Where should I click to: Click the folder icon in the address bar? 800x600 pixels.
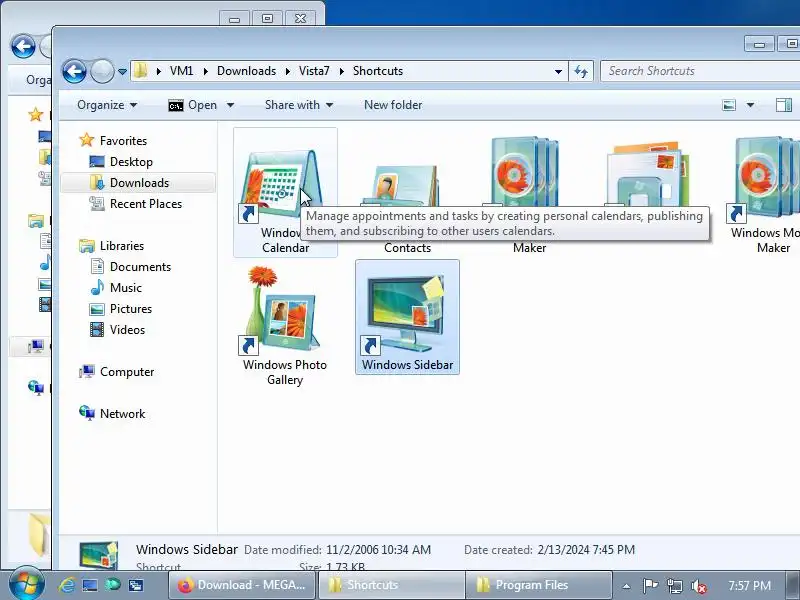(x=140, y=71)
